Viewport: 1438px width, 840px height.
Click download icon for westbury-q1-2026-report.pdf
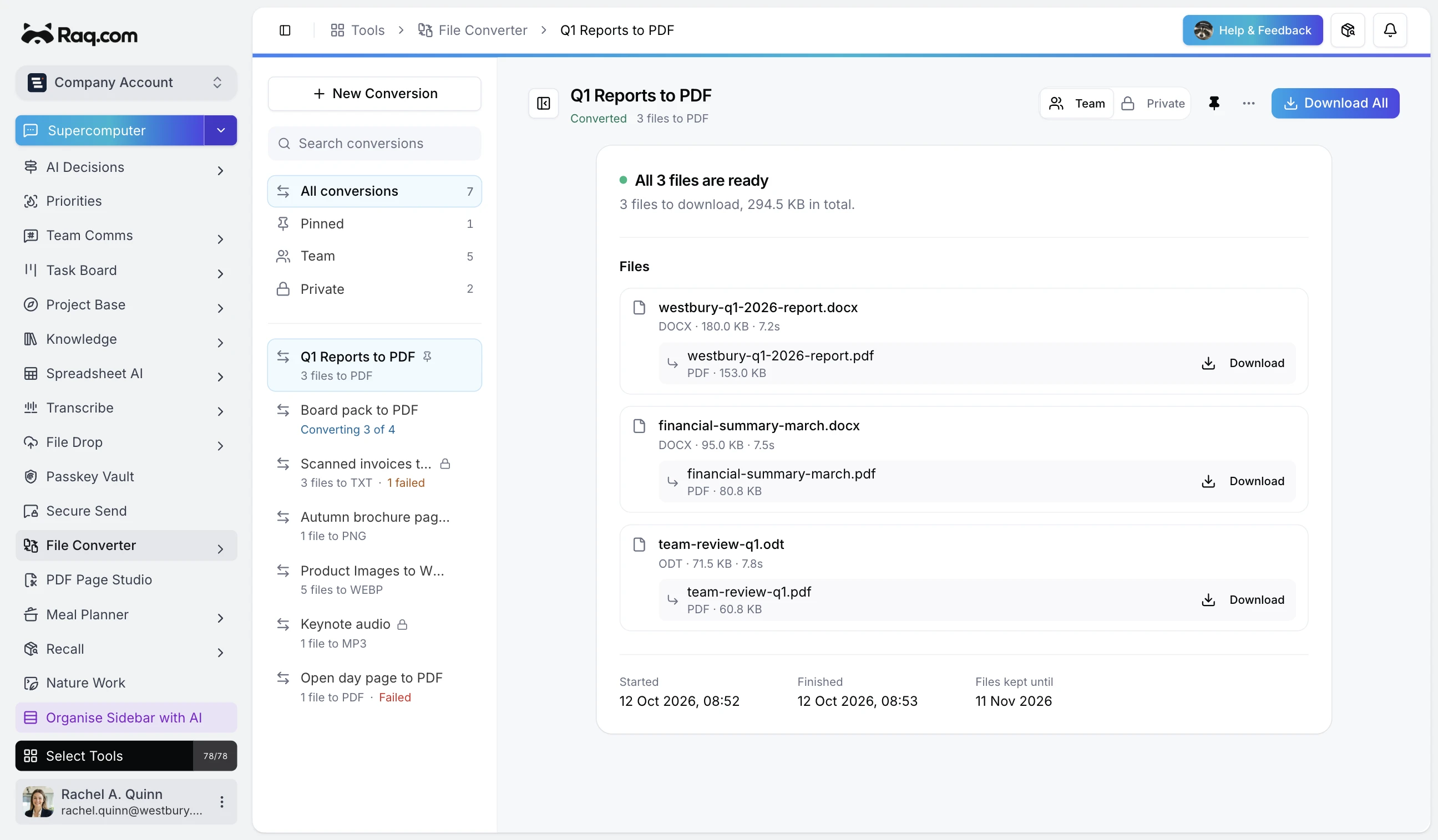[1208, 363]
